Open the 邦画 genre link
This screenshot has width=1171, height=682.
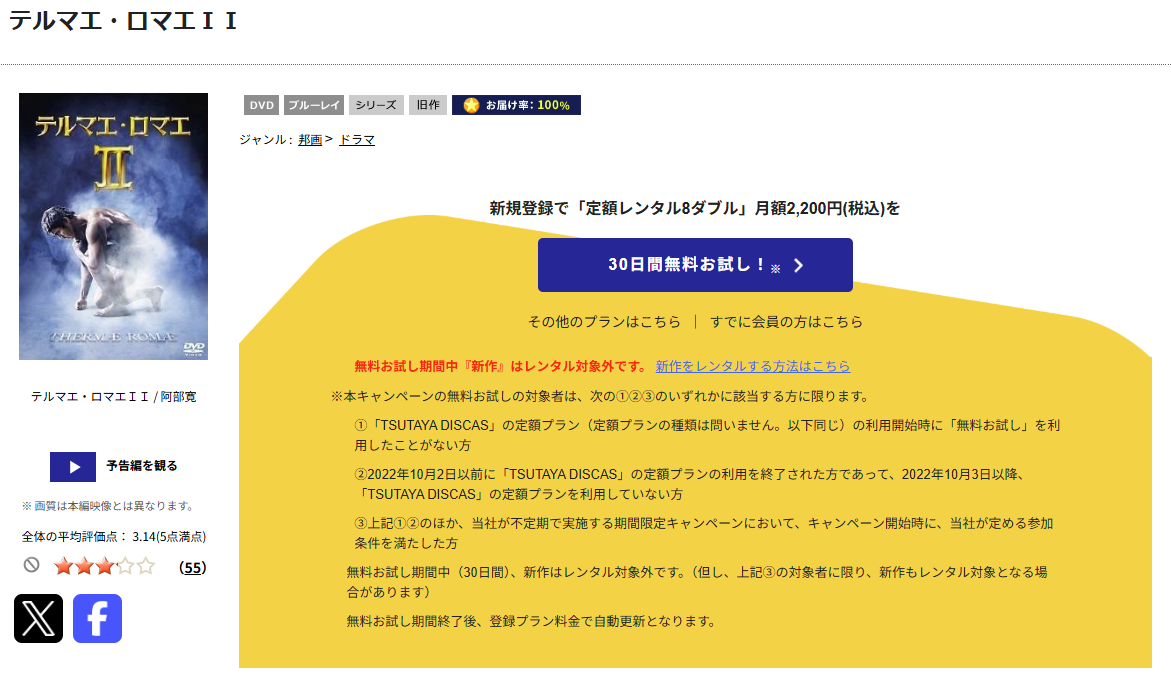(310, 140)
